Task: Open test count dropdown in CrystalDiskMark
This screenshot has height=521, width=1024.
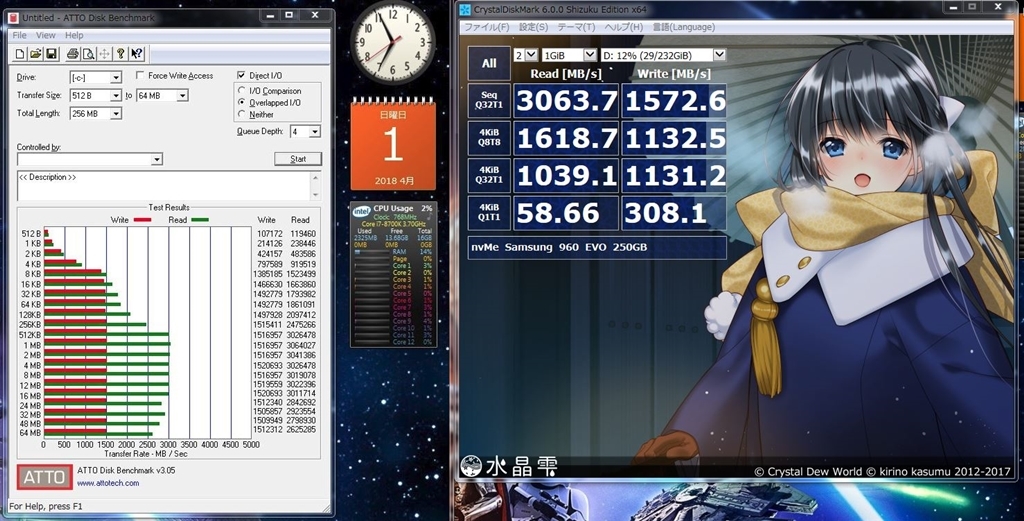Action: [526, 55]
